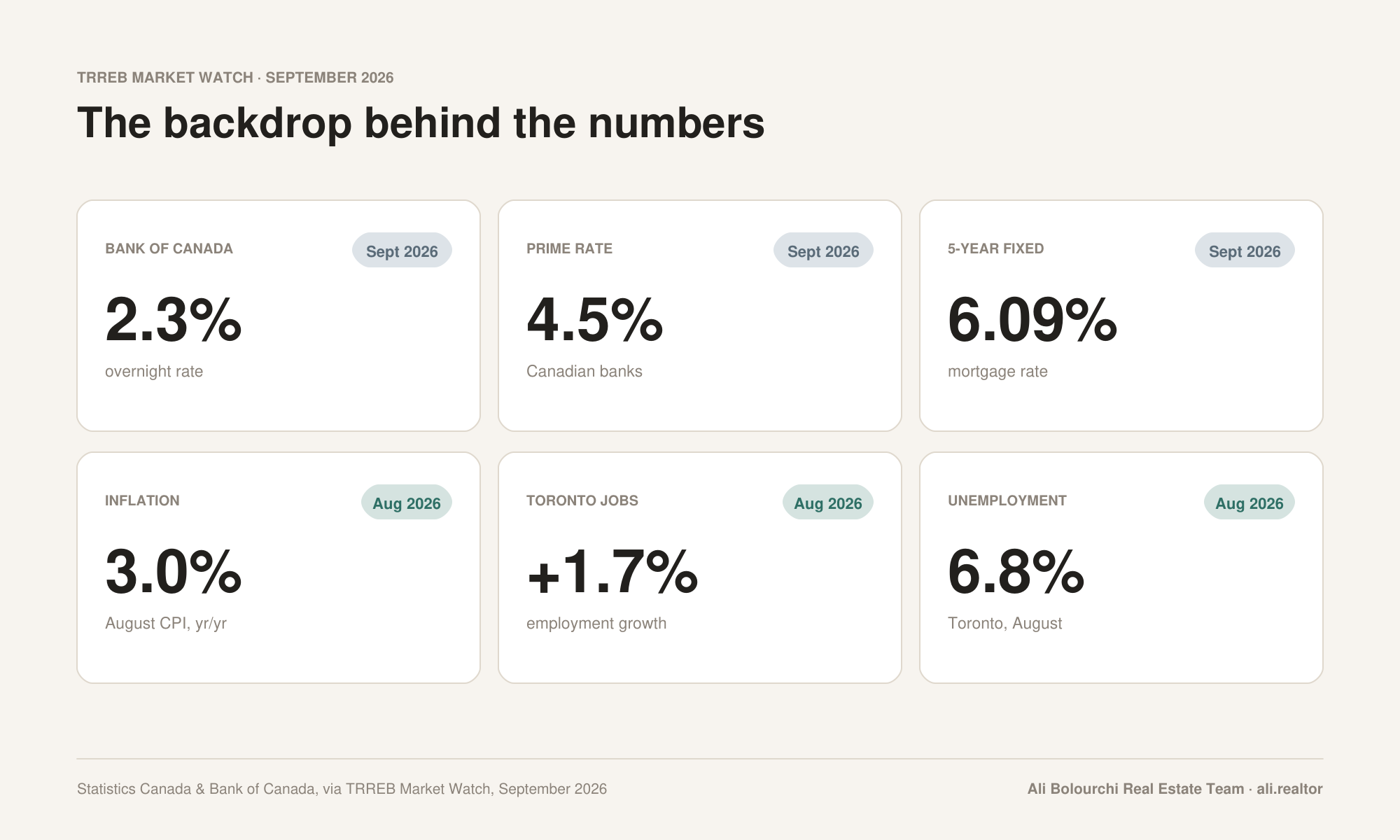This screenshot has width=1400, height=840.
Task: Click the Aug 2026 badge on Unemployment card
Action: point(1249,502)
